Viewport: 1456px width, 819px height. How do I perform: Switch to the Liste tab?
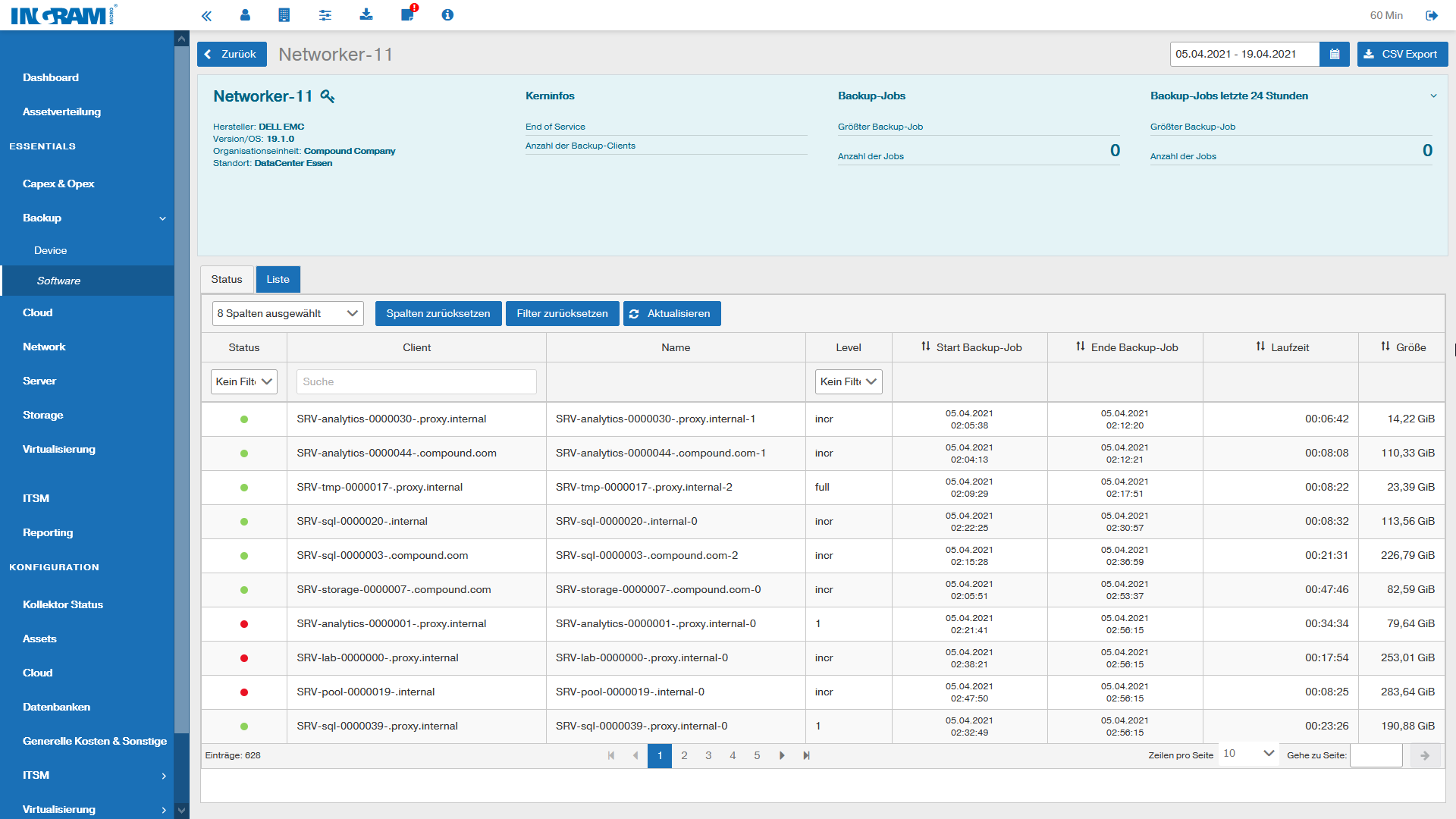pos(278,280)
